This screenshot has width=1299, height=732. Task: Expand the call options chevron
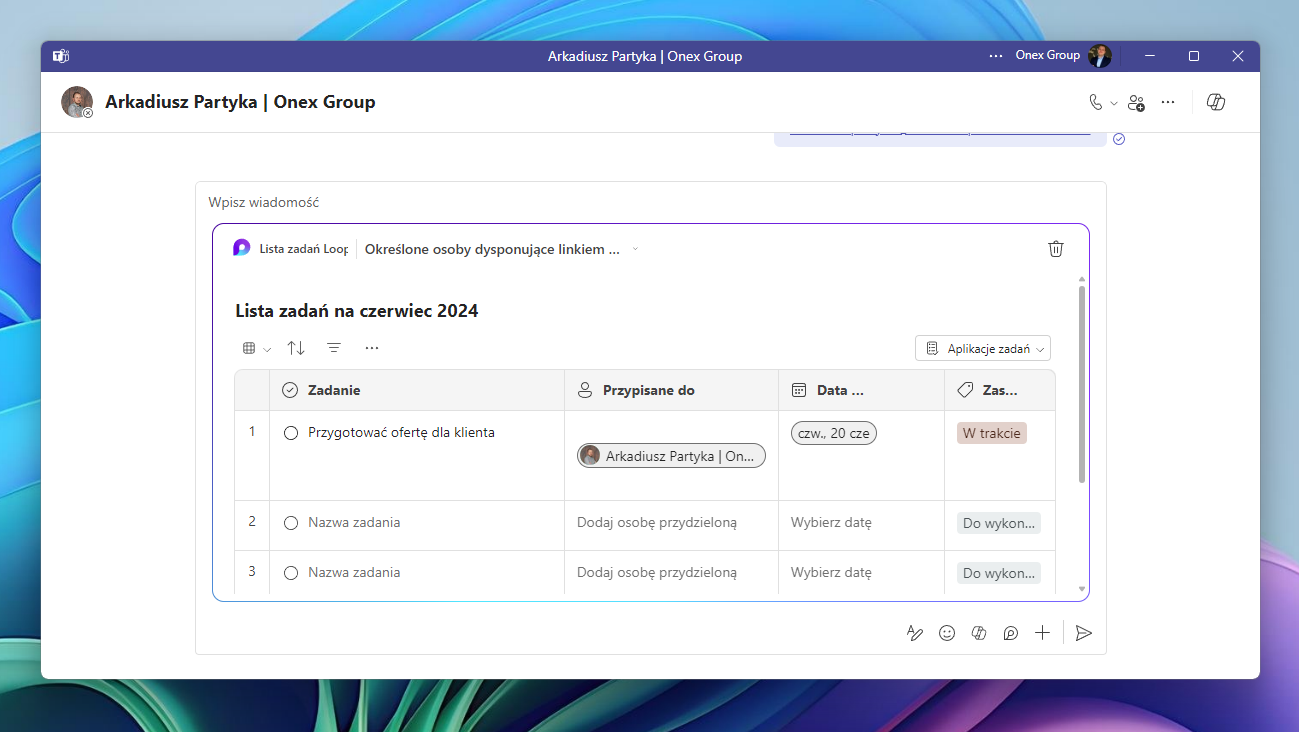pos(1114,103)
